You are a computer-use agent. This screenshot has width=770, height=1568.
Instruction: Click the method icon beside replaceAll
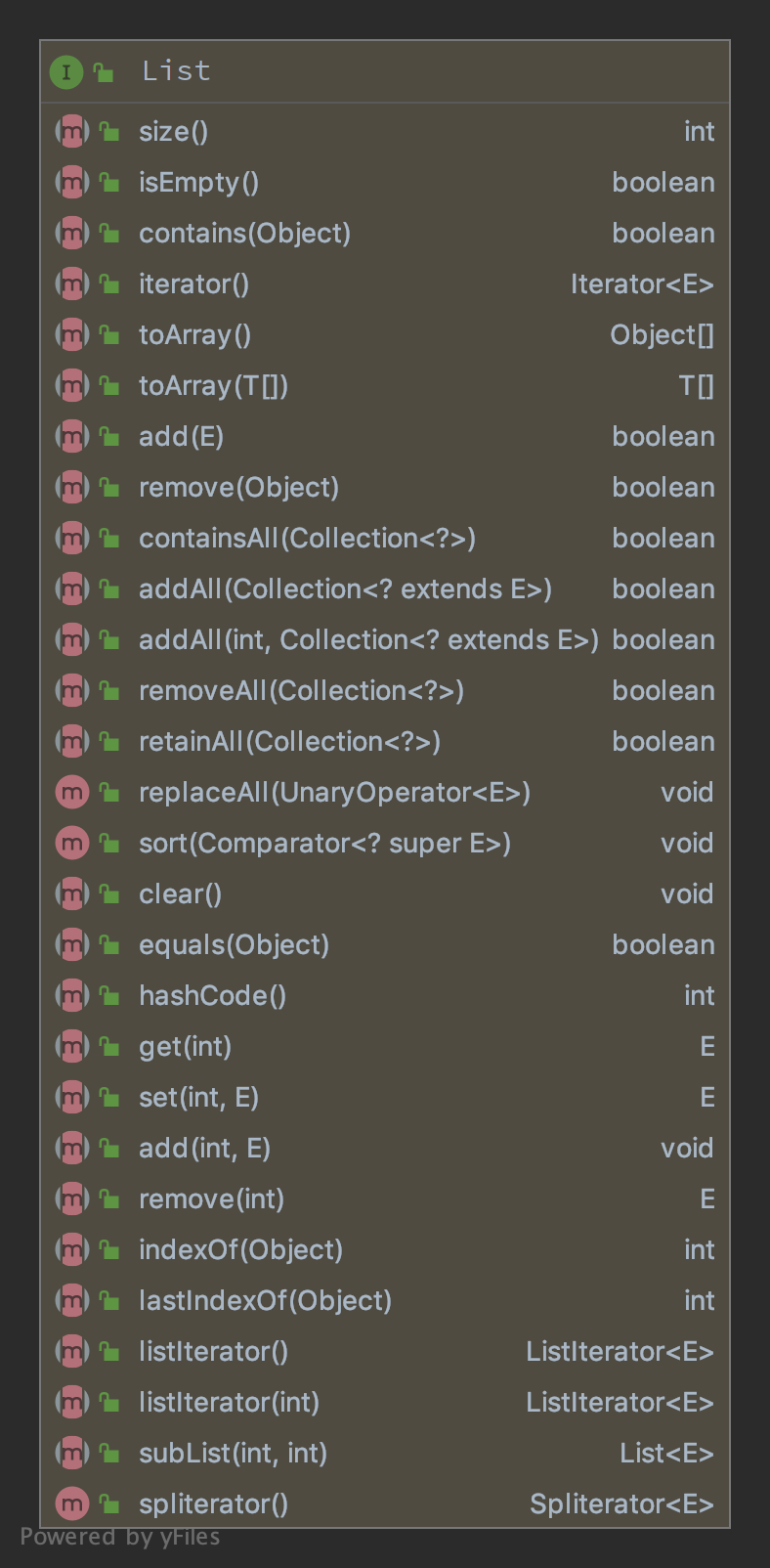pyautogui.click(x=72, y=792)
